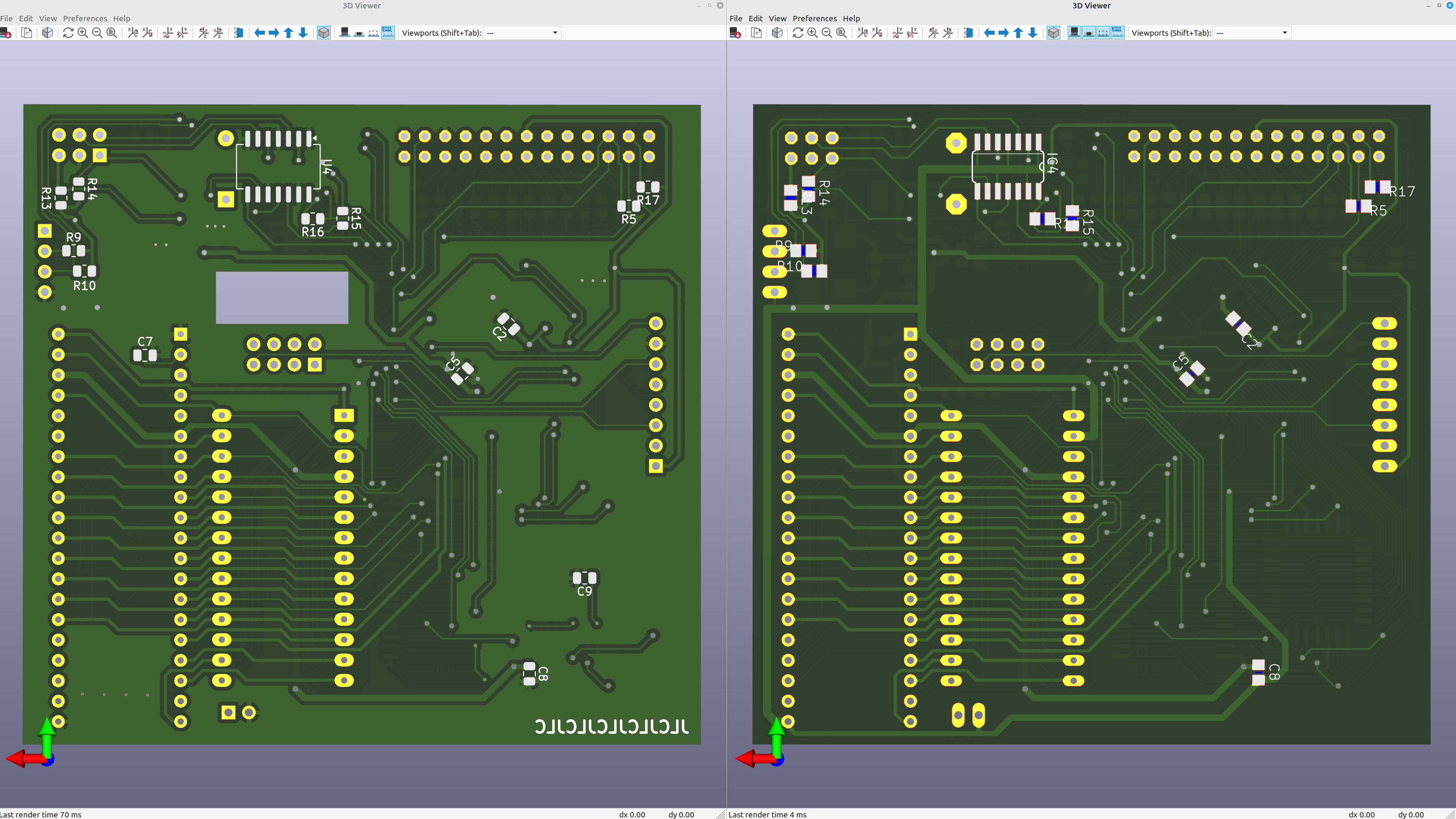Open View menu in right viewer
This screenshot has width=1456, height=819.
click(777, 19)
